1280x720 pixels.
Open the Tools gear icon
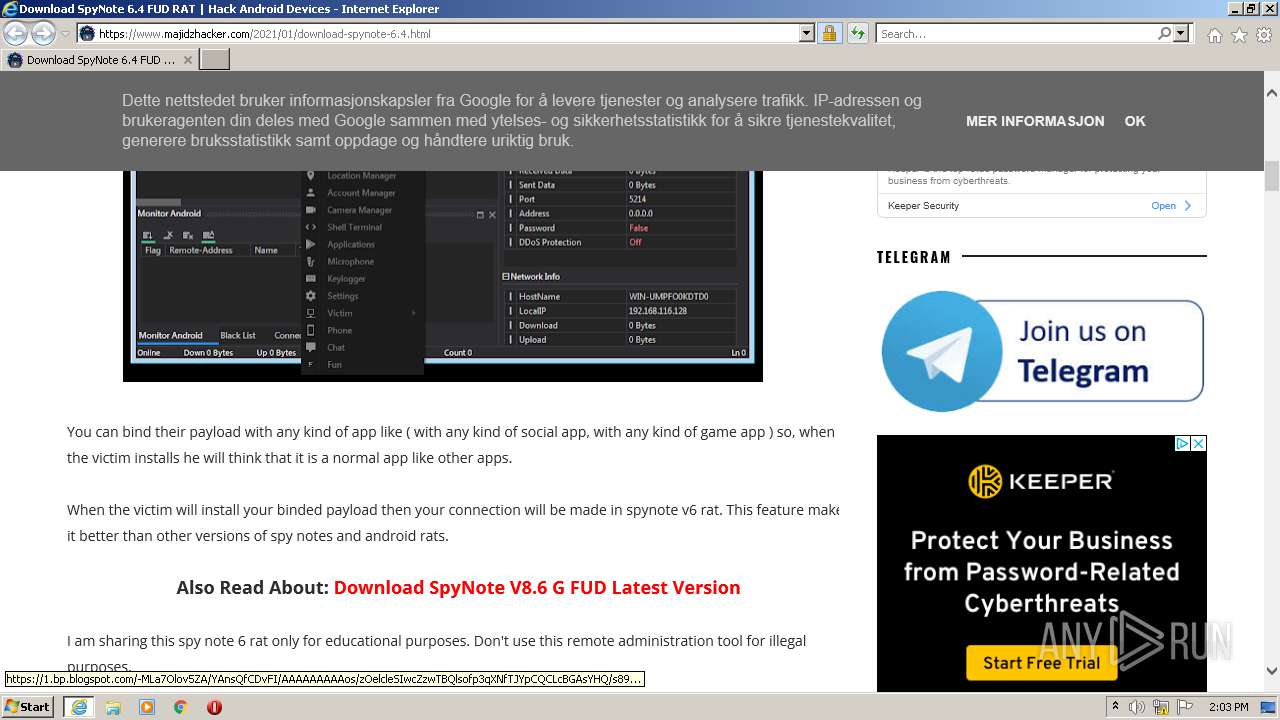tap(1264, 35)
